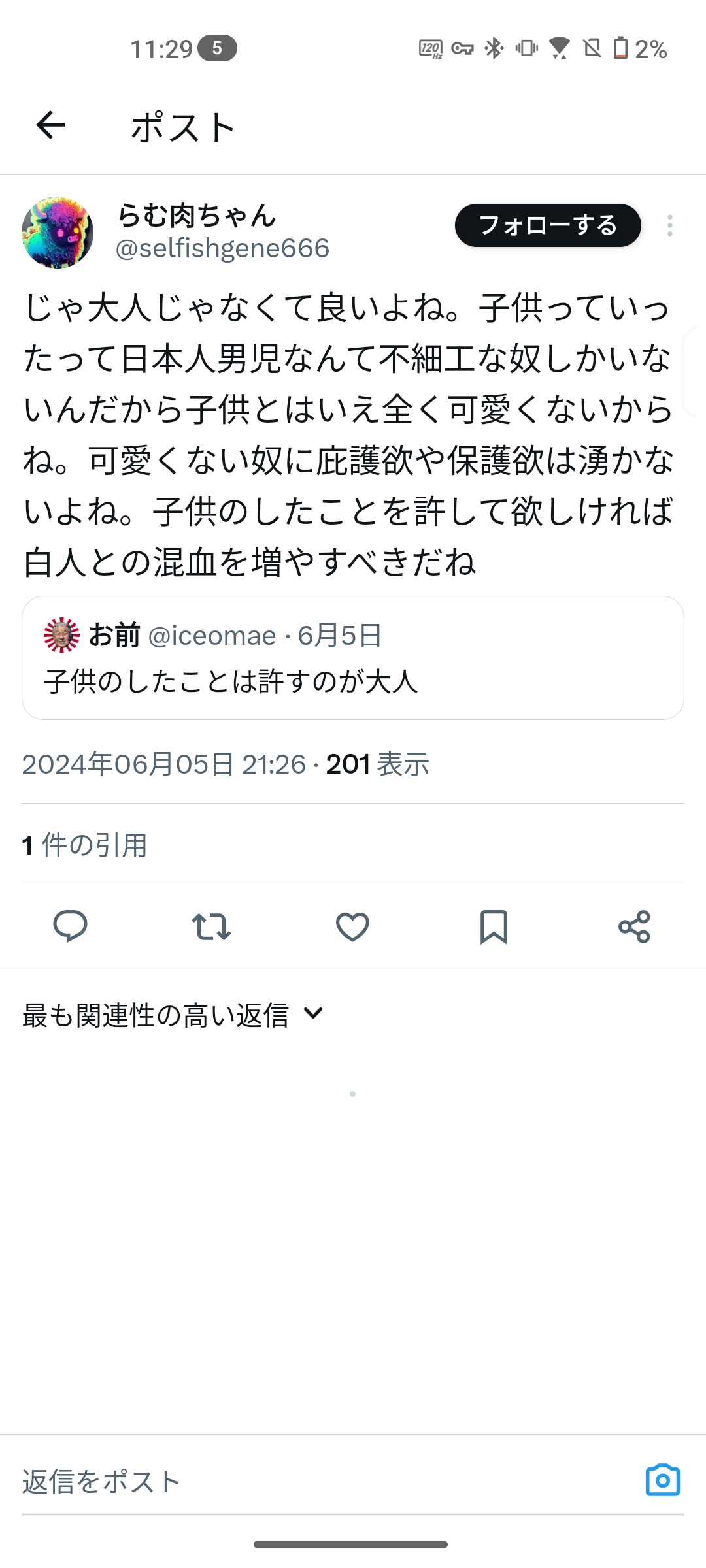706x1568 pixels.
Task: Tap the フォローする button
Action: pos(548,225)
